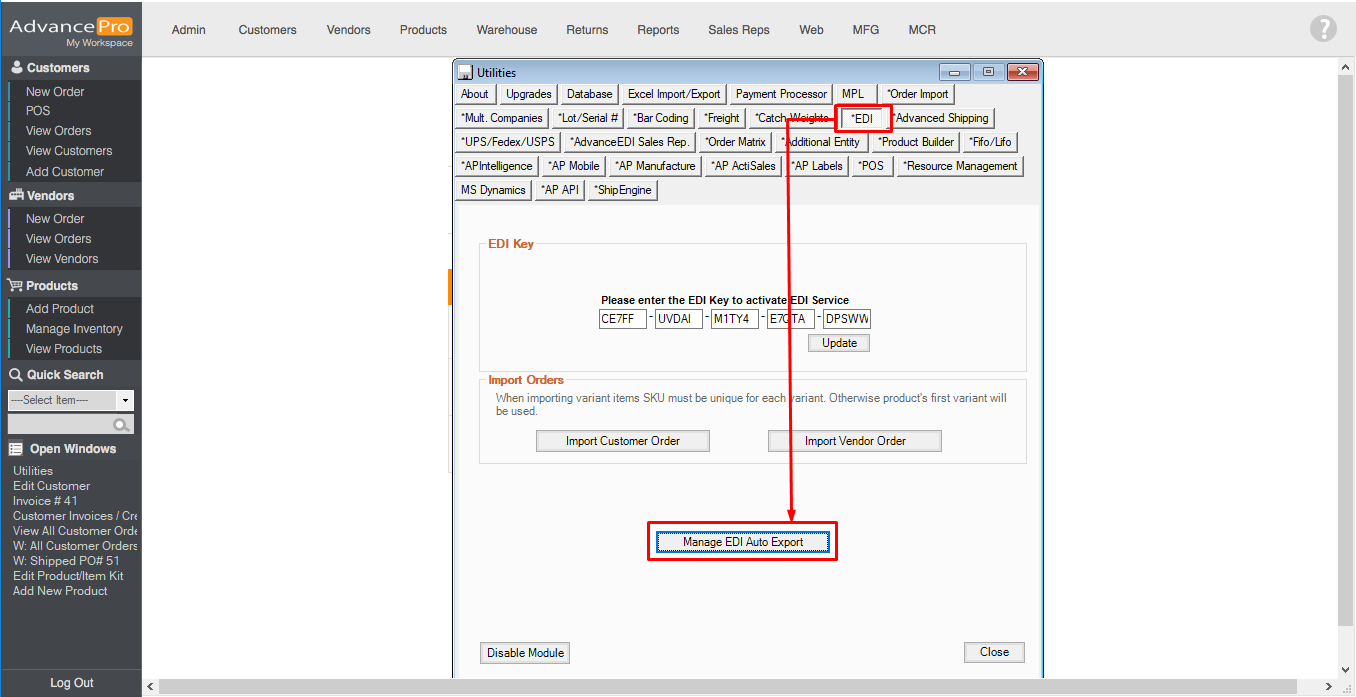Open the *Order Matrix tab

coord(736,142)
